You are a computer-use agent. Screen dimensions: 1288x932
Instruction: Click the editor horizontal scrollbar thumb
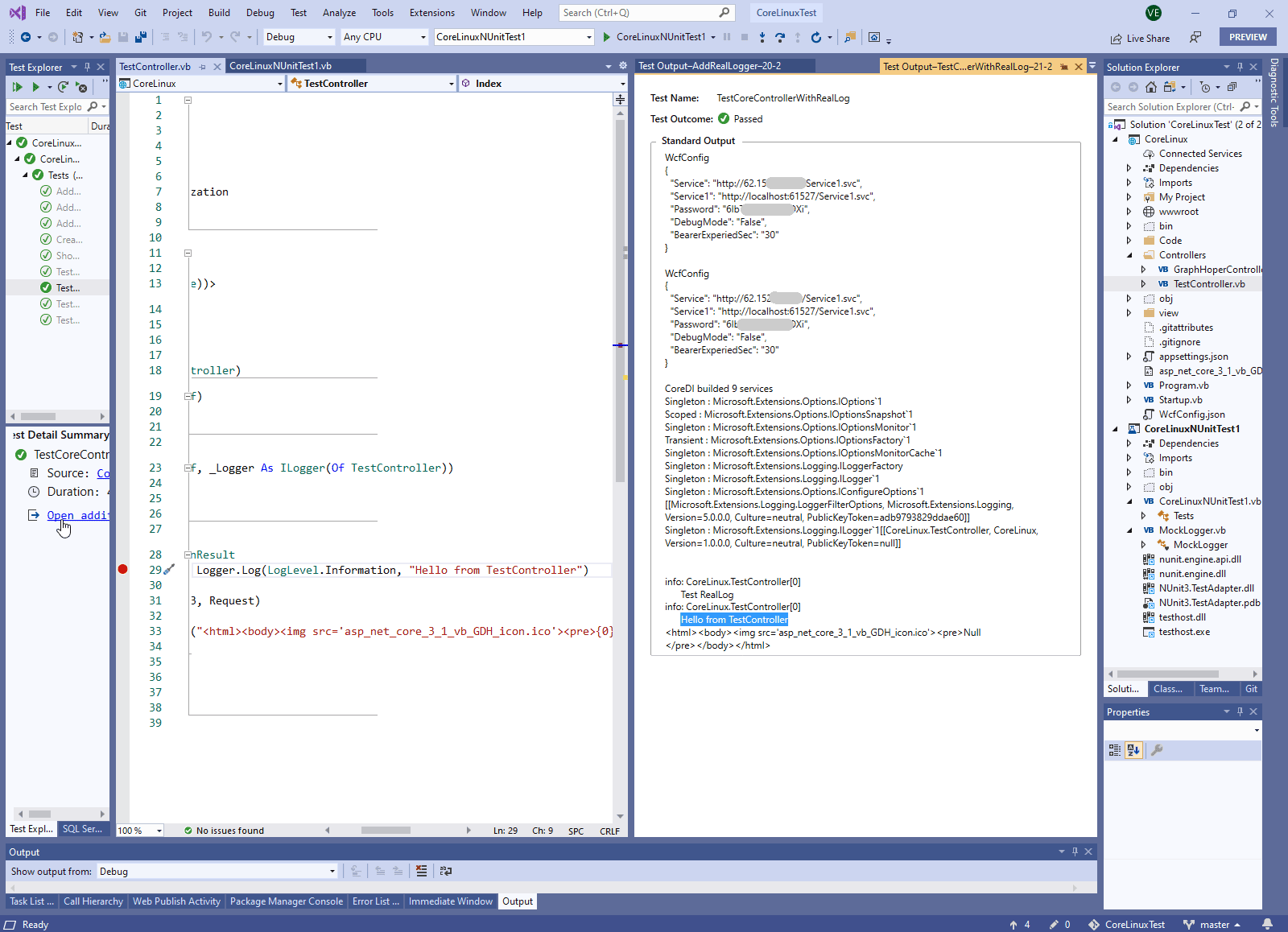pos(386,831)
